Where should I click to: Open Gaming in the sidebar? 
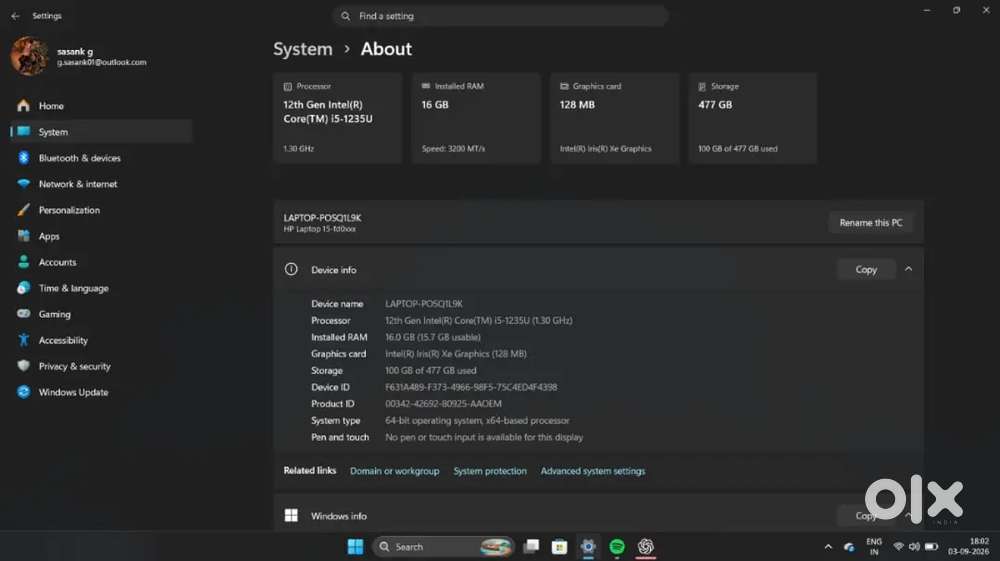[54, 314]
